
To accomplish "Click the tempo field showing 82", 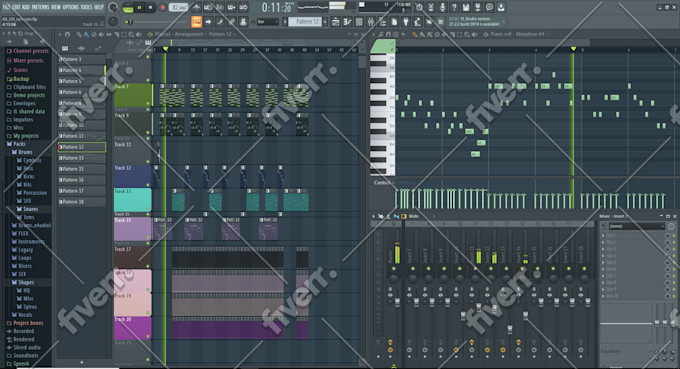I will 178,7.
